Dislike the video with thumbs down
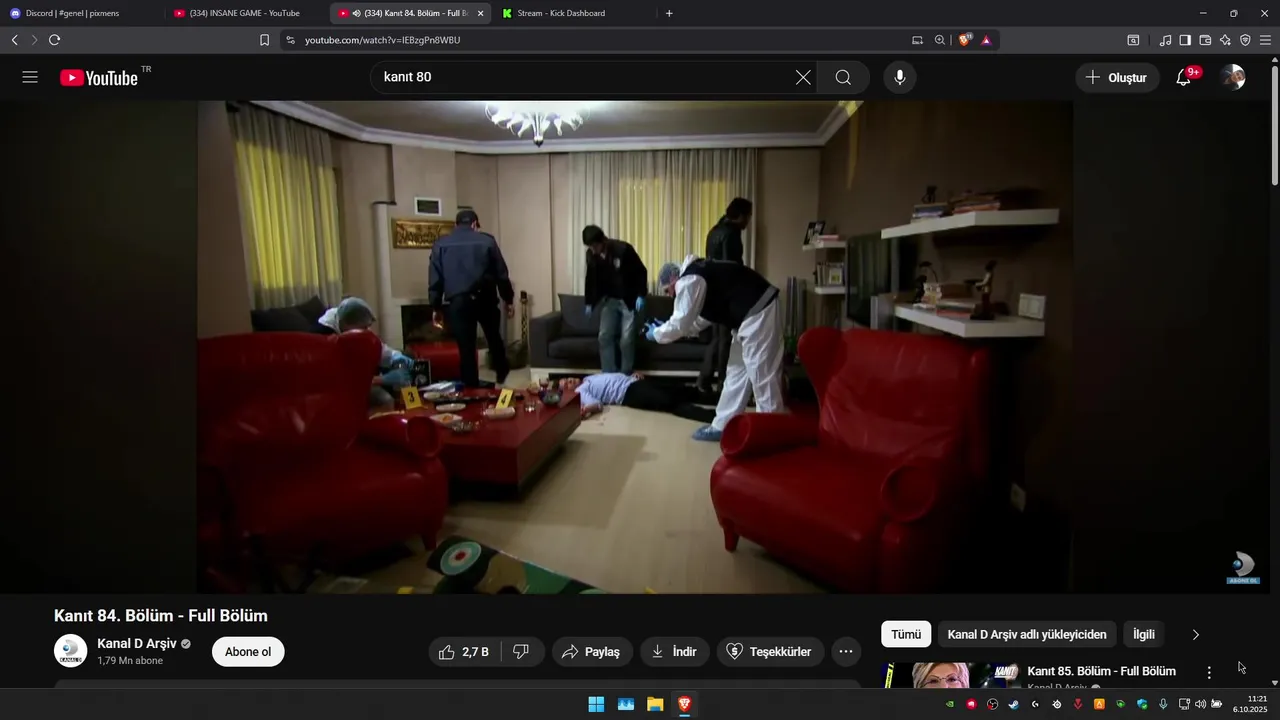1280x720 pixels. pyautogui.click(x=521, y=652)
